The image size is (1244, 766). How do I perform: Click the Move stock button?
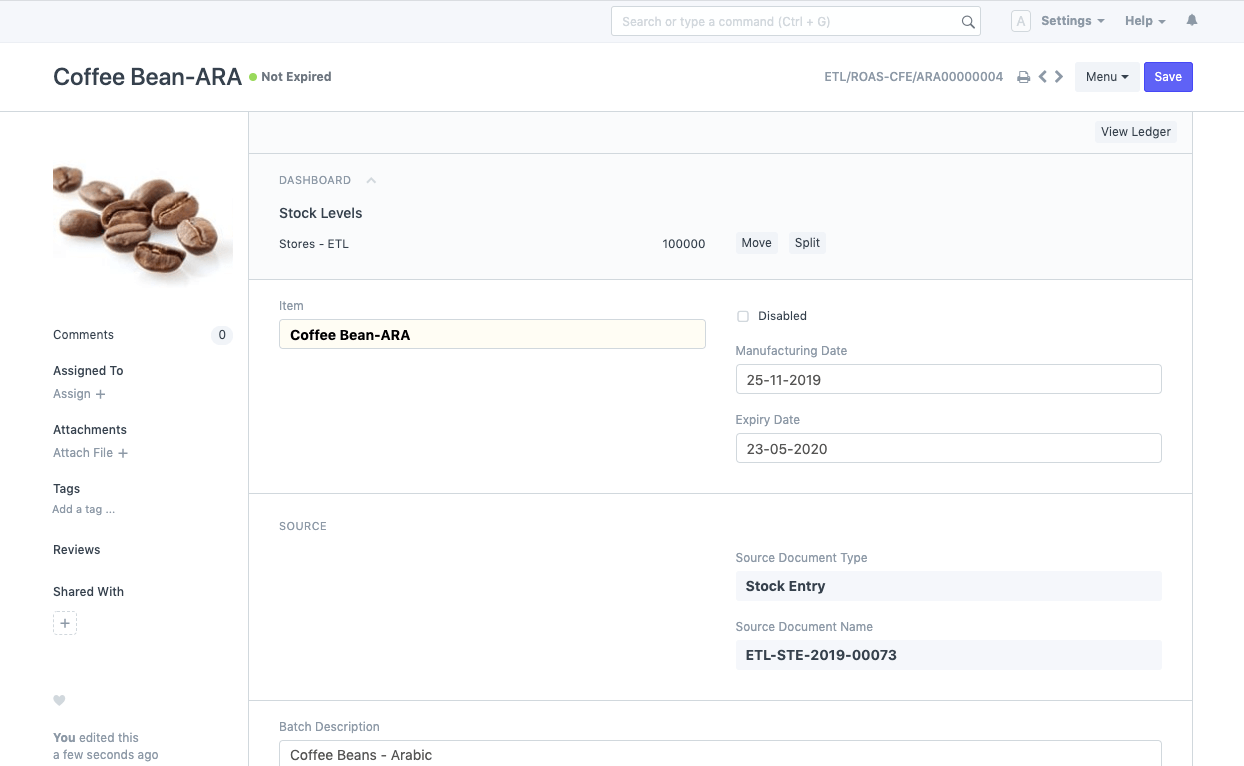pos(756,243)
